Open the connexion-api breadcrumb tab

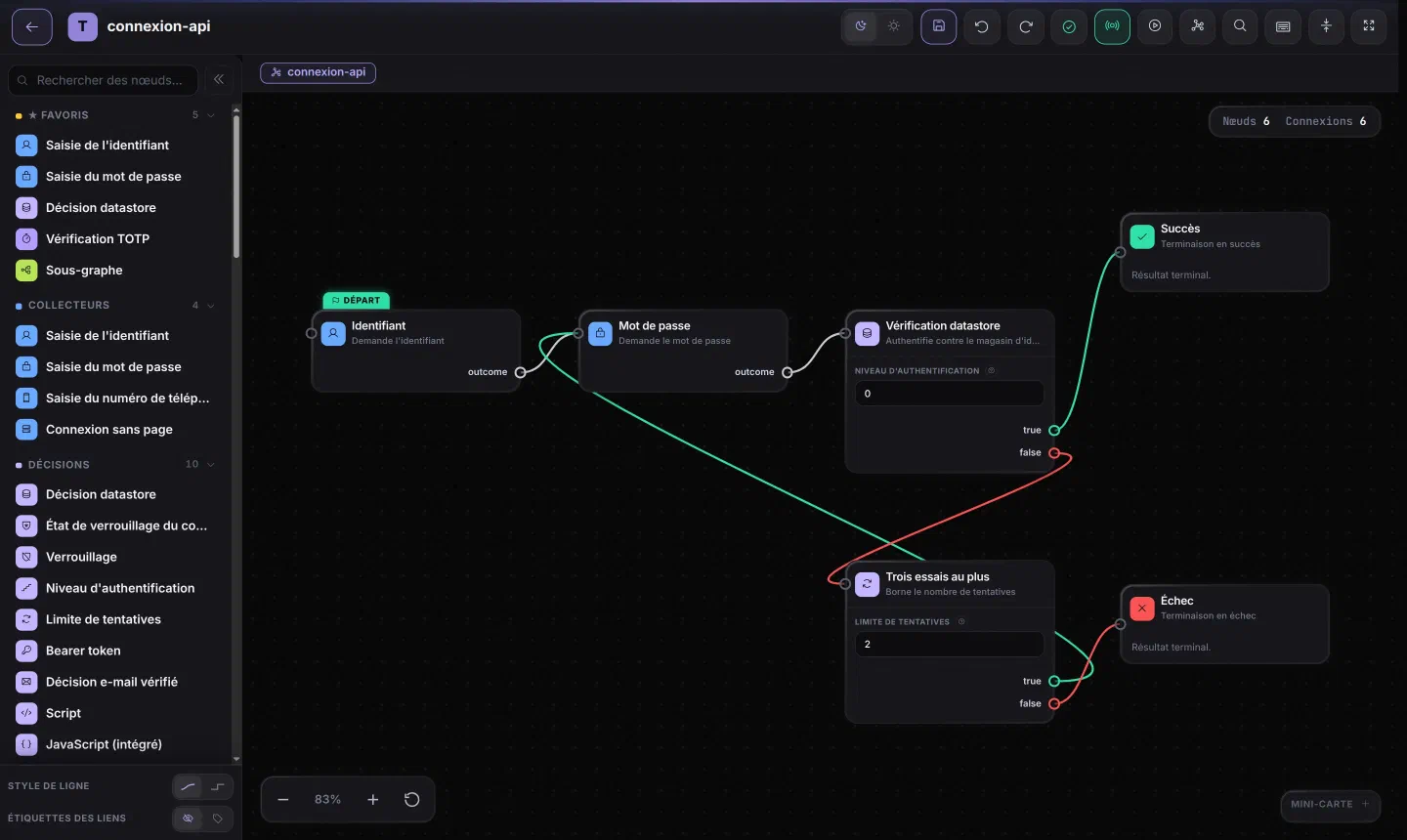point(318,72)
